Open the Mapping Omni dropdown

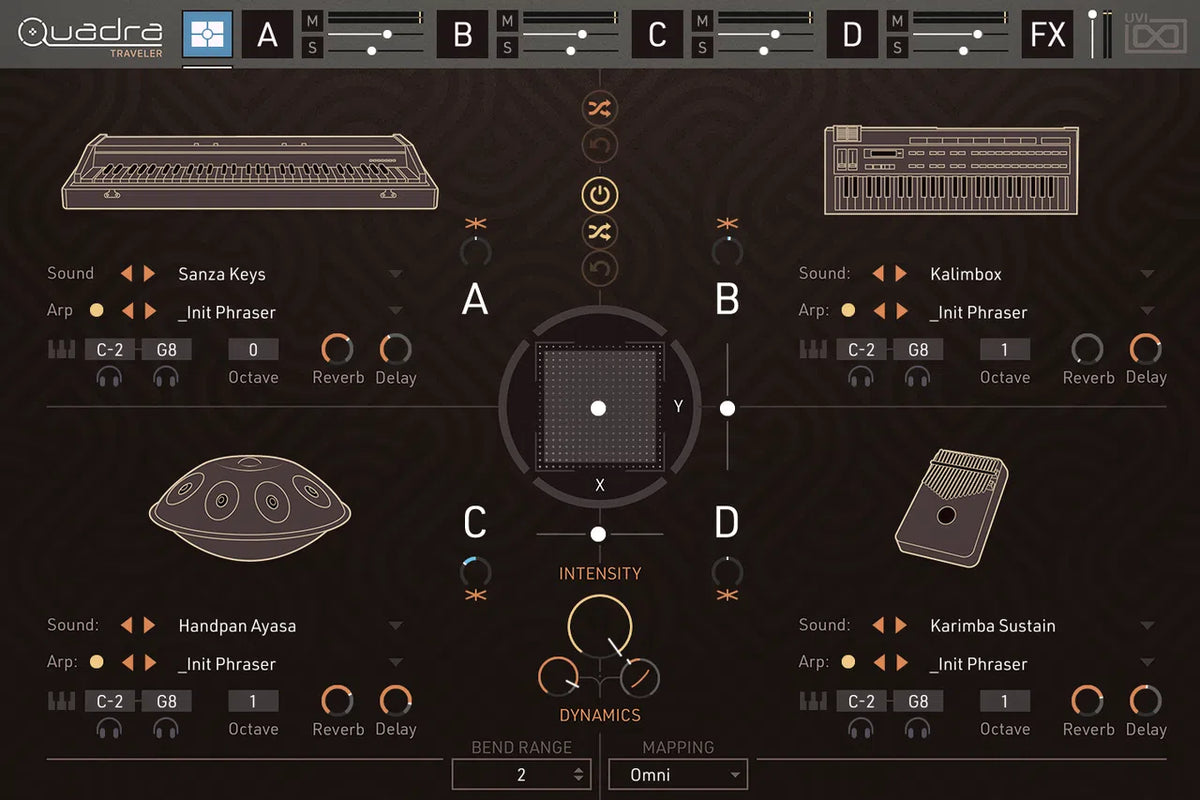689,774
